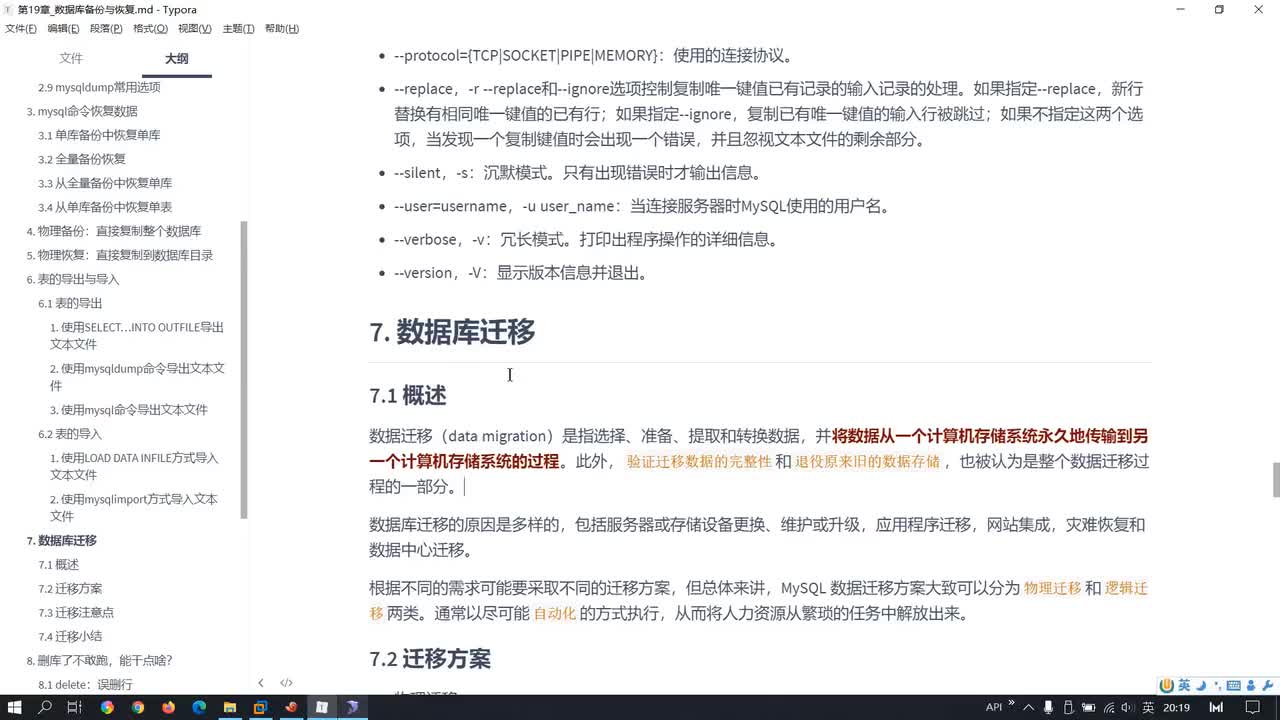
Task: Toggle IME moon (half-width) icon
Action: coord(1201,685)
